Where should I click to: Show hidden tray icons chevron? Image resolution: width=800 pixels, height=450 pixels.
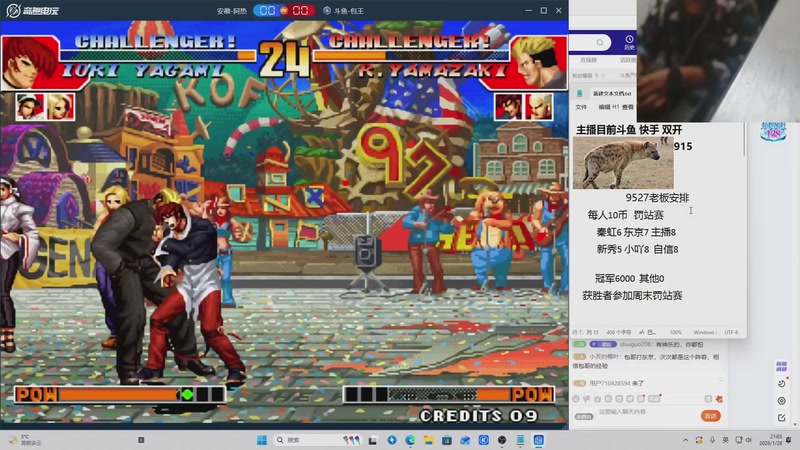685,440
